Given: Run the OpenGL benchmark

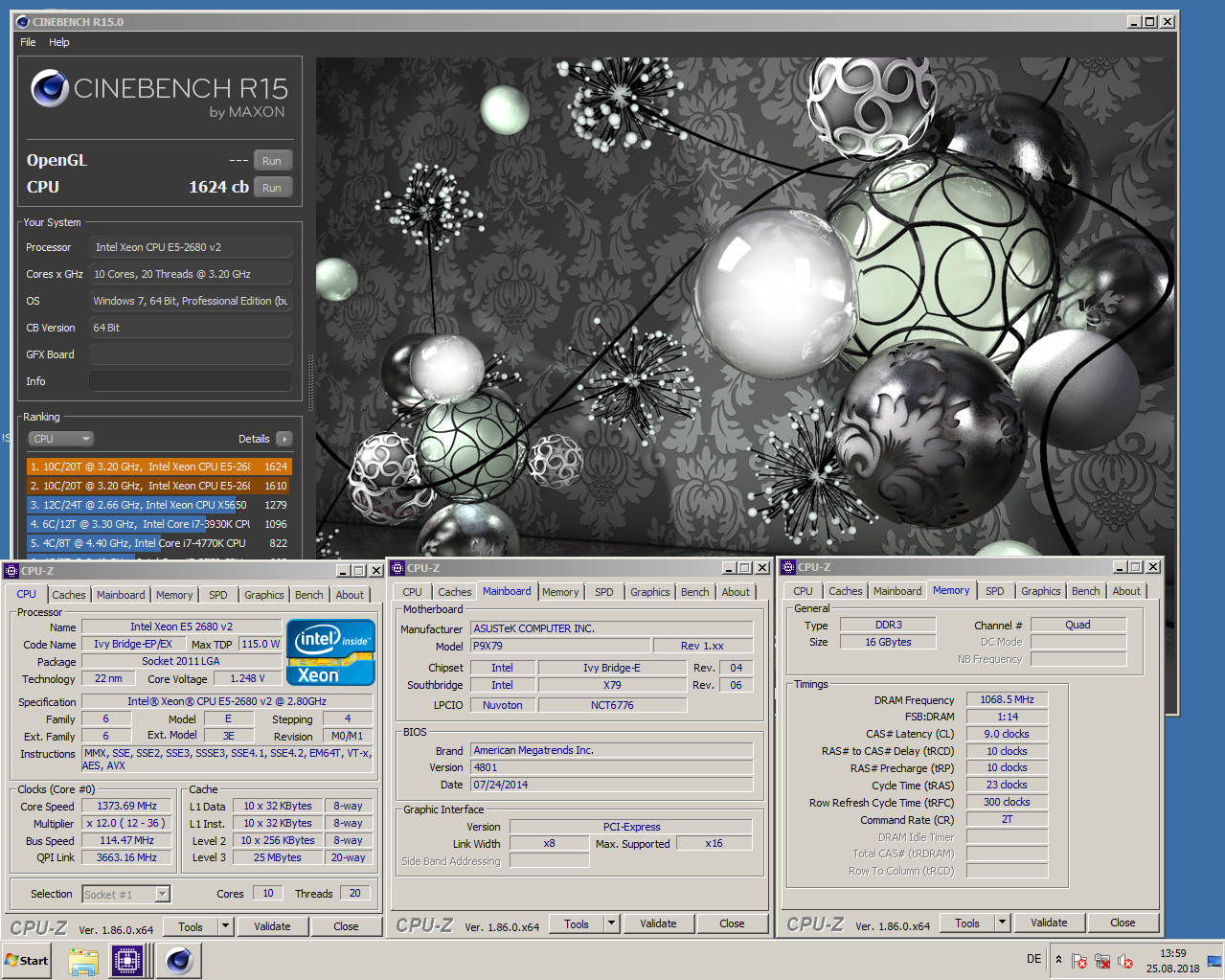Looking at the screenshot, I should point(272,161).
